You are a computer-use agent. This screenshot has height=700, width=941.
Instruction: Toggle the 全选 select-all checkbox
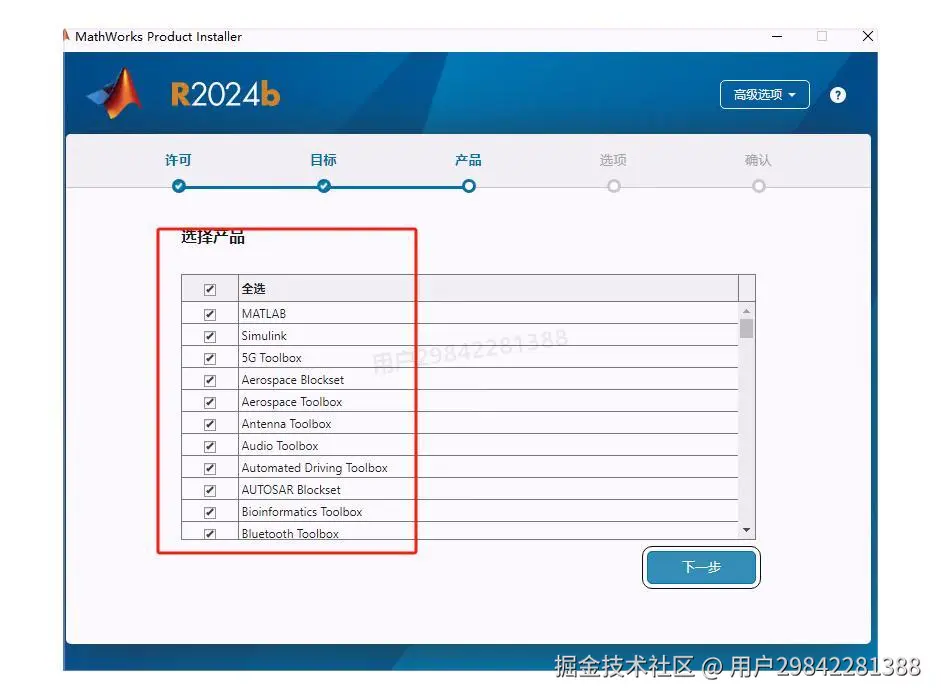coord(209,288)
